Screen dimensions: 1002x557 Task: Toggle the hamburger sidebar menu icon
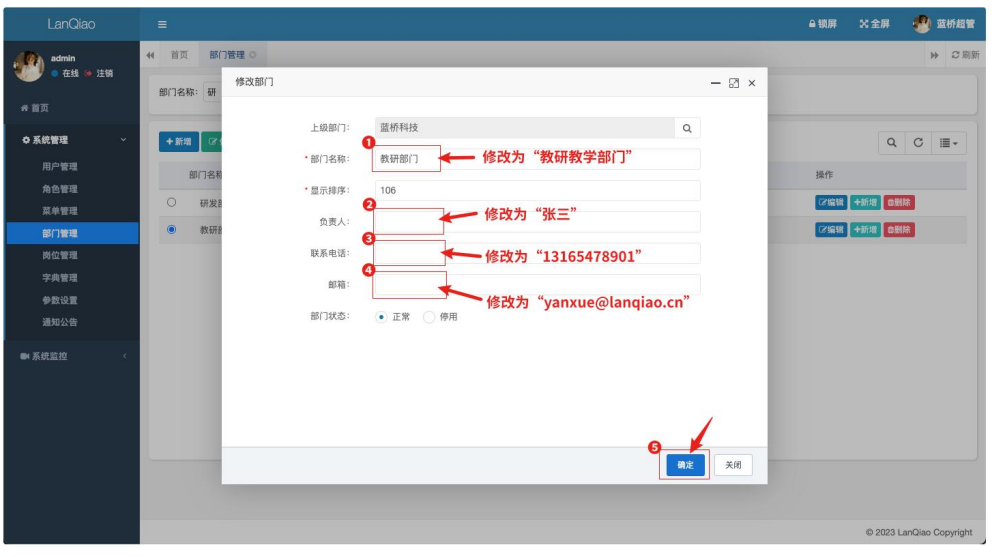[162, 24]
